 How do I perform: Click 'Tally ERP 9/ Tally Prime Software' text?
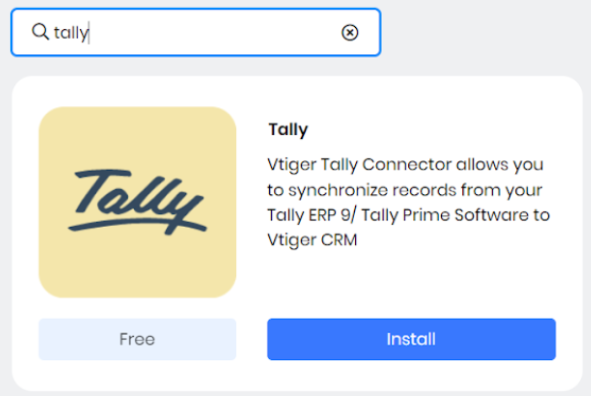point(398,215)
